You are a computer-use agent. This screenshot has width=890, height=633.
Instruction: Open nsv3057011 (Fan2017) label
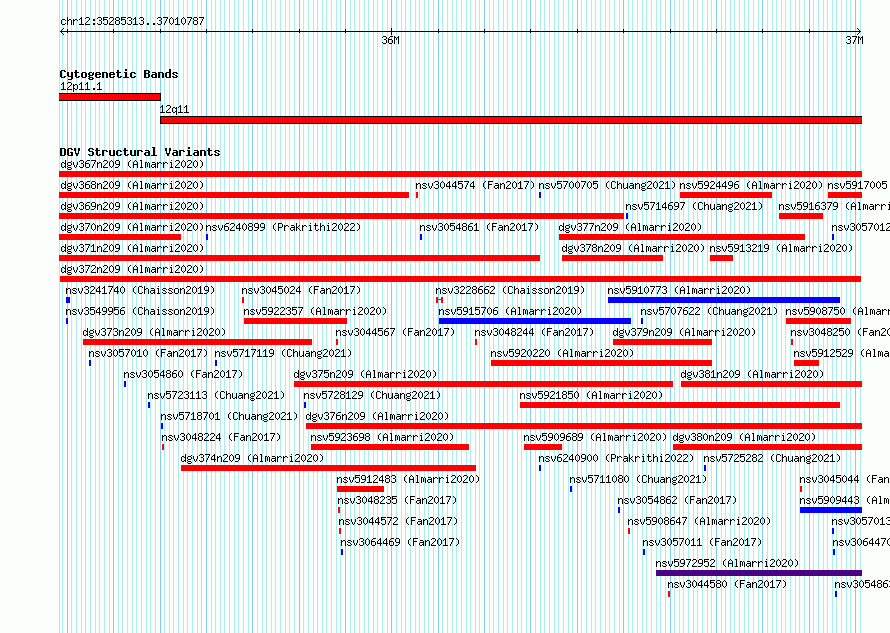click(702, 542)
